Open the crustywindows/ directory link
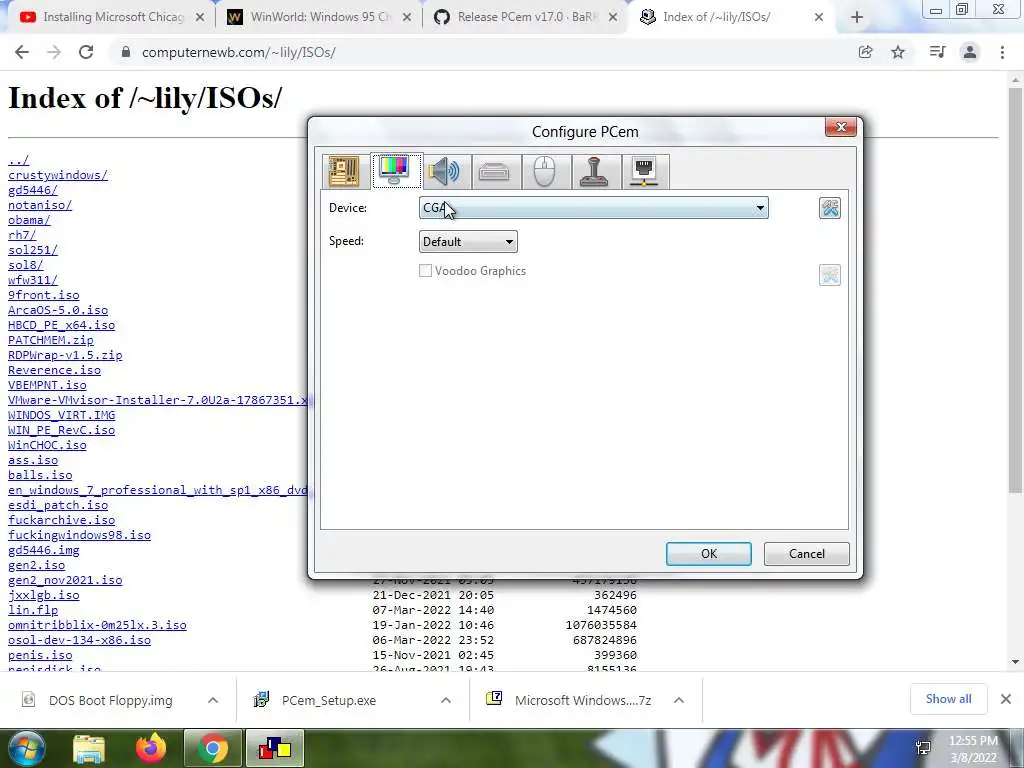This screenshot has height=768, width=1024. [58, 175]
